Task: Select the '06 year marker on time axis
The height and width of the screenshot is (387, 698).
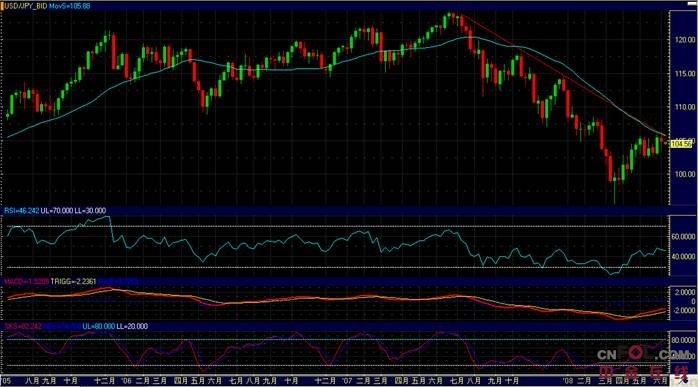Action: [x=127, y=381]
